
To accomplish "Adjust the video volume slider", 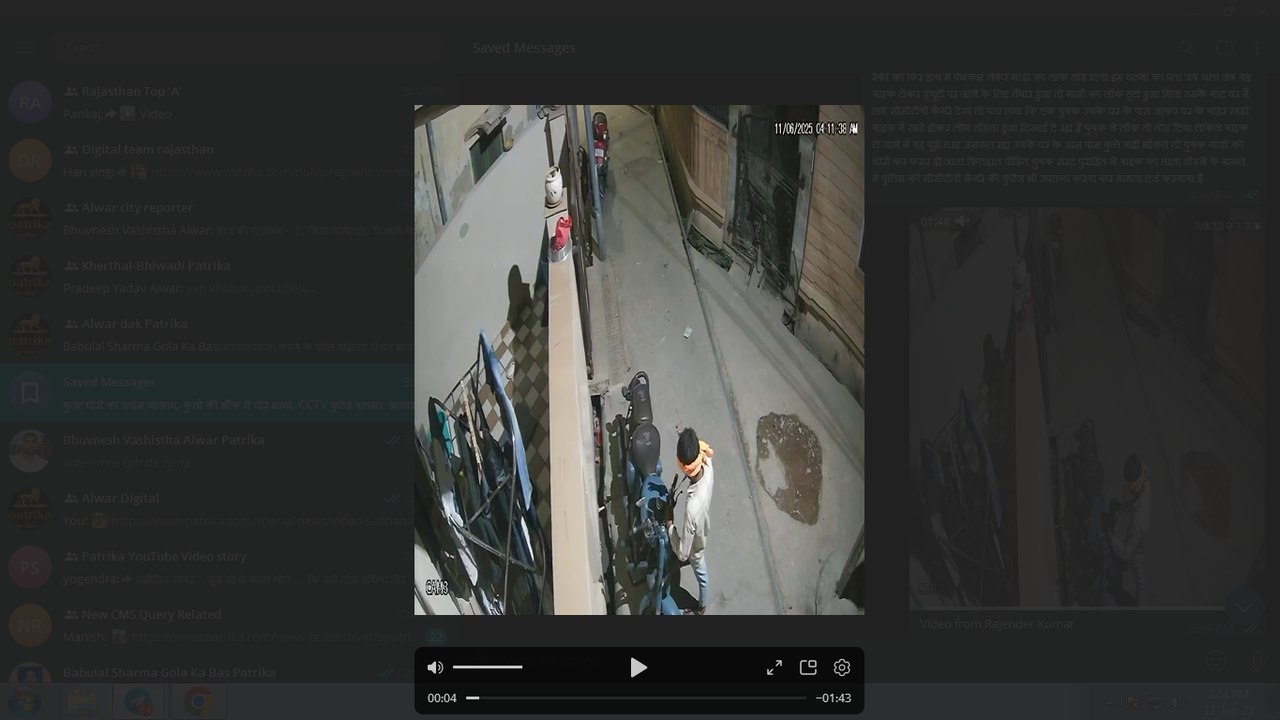I will point(487,667).
